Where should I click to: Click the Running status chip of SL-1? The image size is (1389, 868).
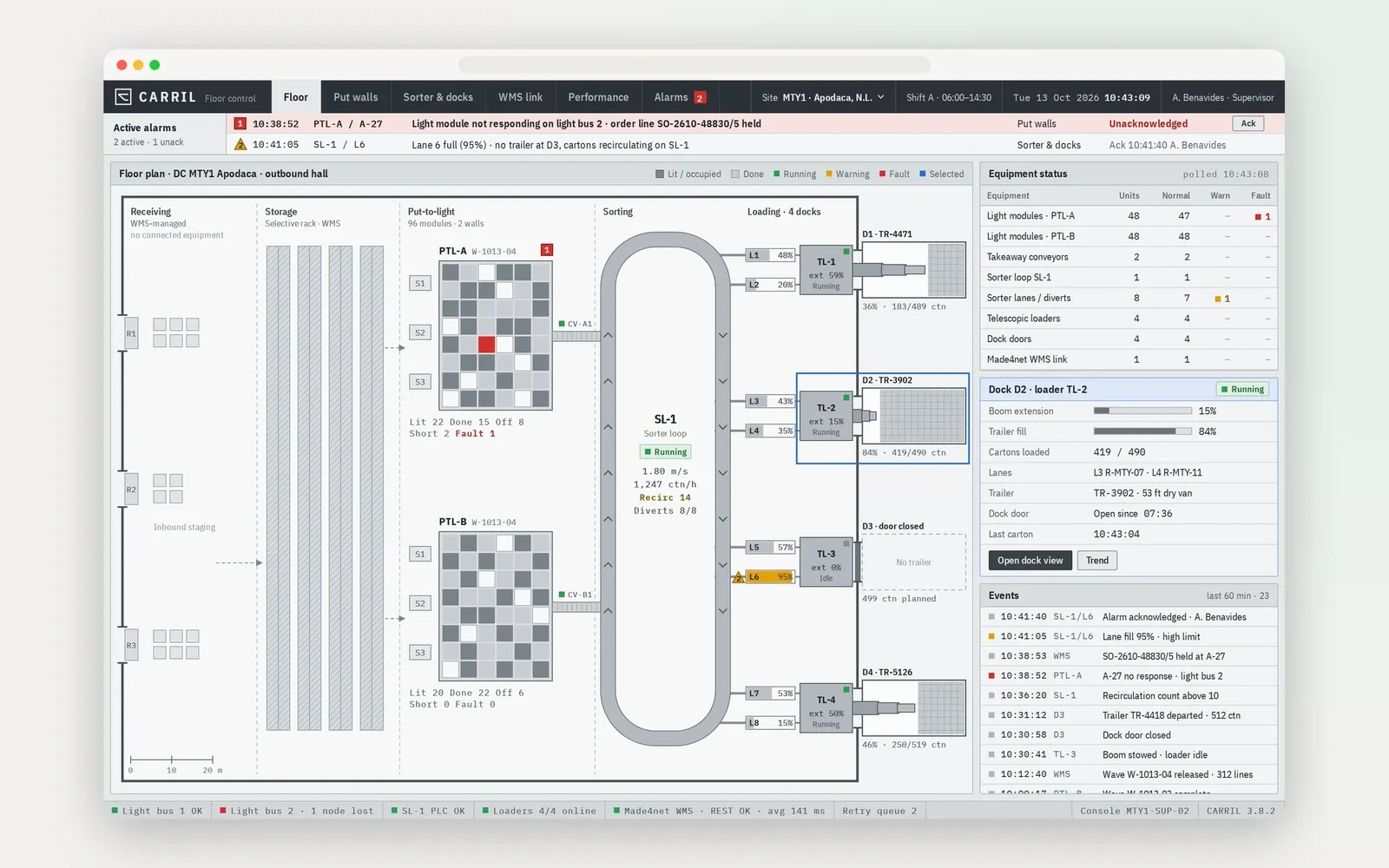tap(666, 452)
